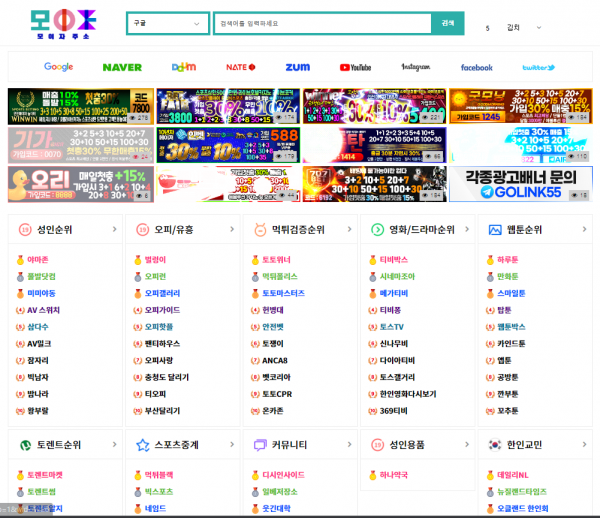This screenshot has width=600, height=518.
Task: Click the Korean flag icon beside 한인교민
Action: (x=495, y=445)
